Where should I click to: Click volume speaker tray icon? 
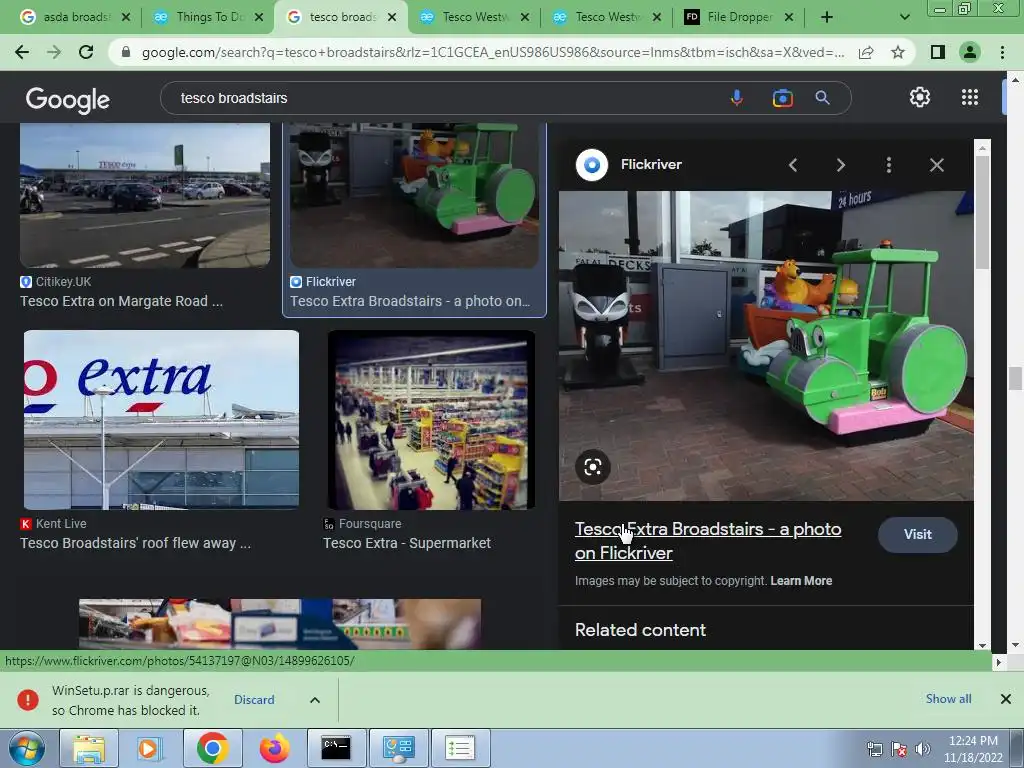tap(921, 749)
